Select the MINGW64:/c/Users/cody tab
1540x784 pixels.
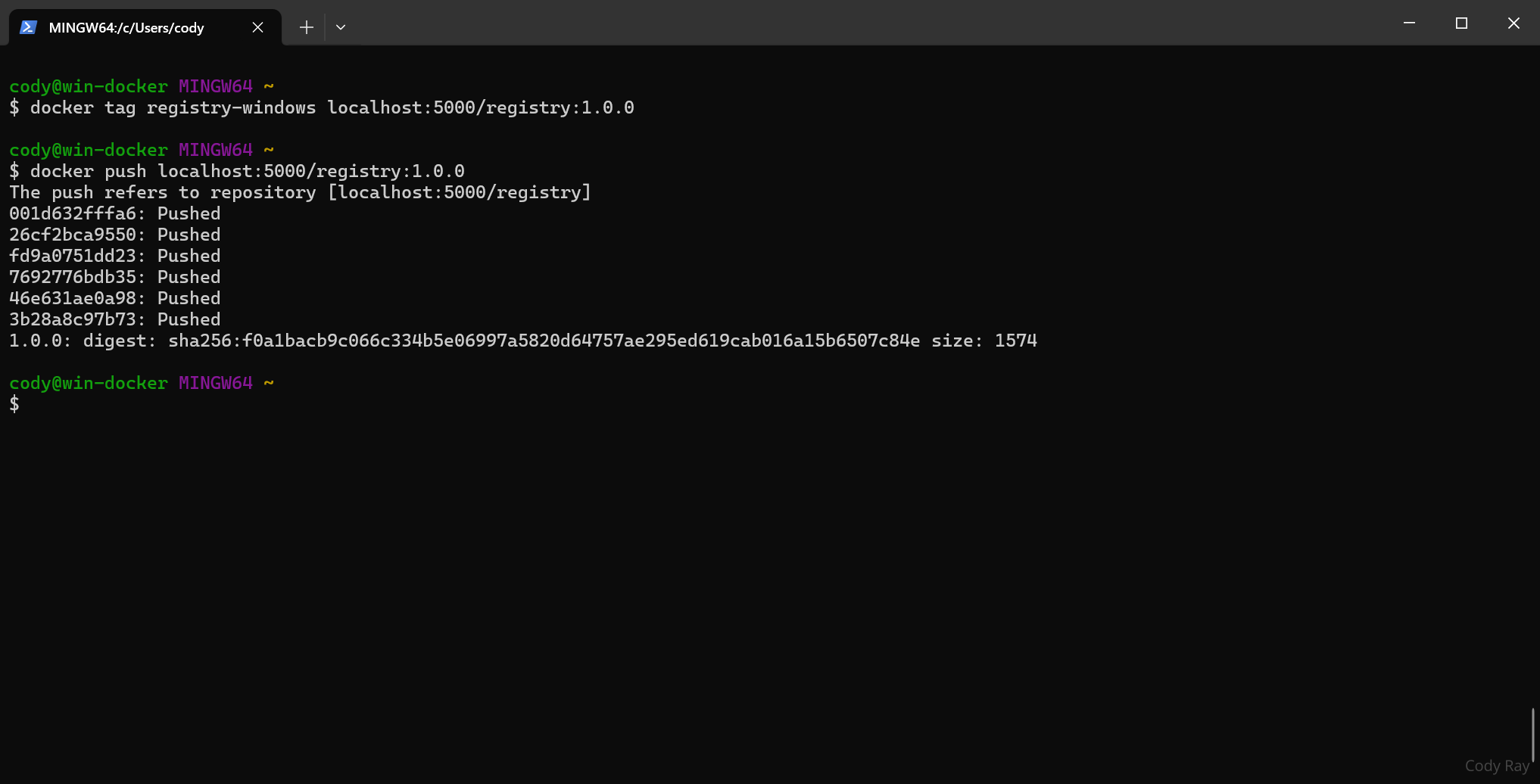pos(126,28)
